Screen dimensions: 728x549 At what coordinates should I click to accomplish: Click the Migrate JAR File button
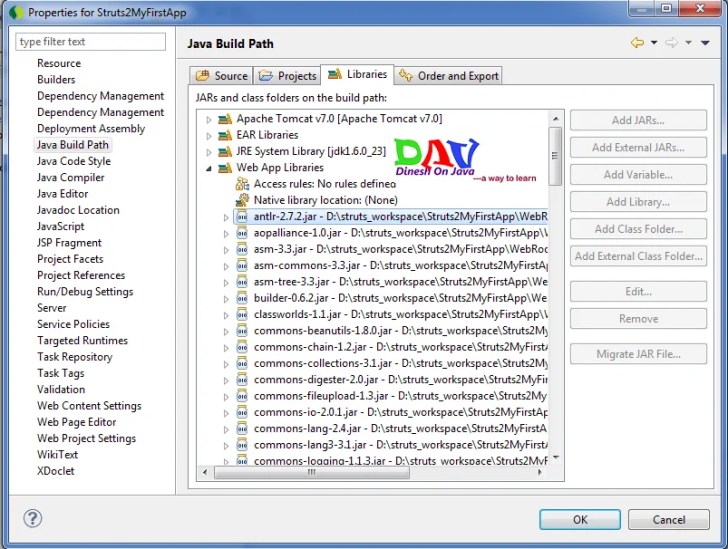pos(638,354)
